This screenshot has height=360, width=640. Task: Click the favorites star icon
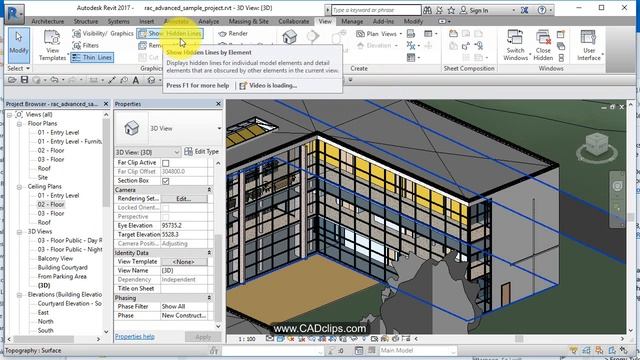(x=451, y=10)
